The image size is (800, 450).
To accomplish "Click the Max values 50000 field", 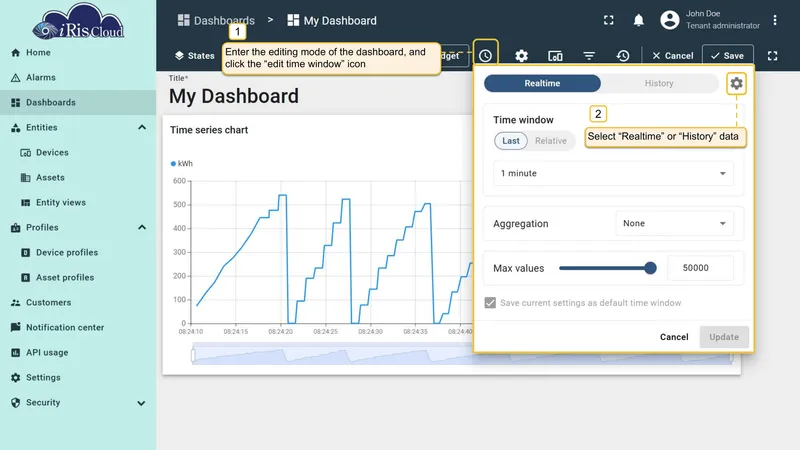I will [x=700, y=268].
